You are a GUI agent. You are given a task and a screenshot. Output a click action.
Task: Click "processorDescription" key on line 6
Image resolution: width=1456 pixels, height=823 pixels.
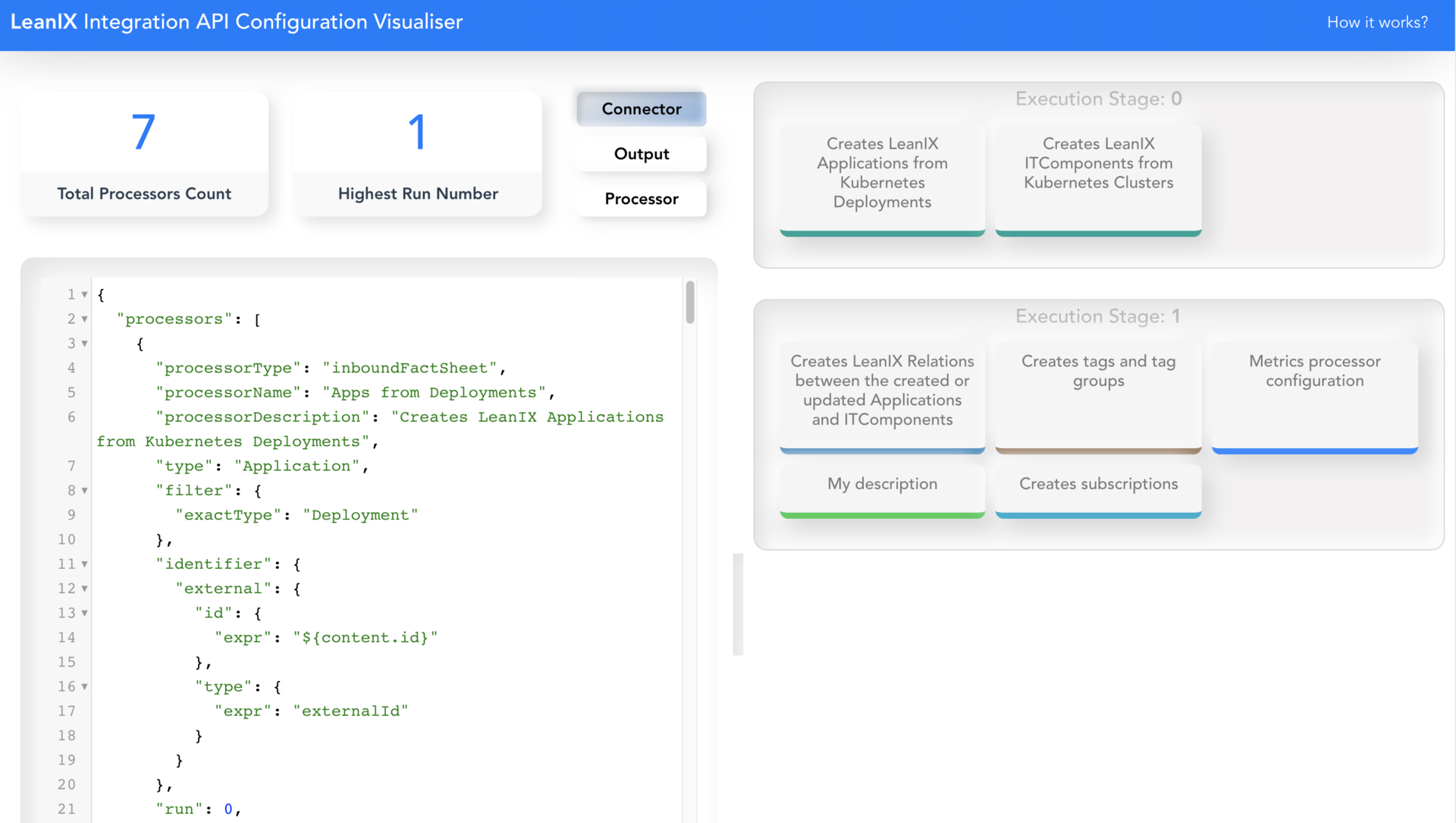tap(262, 417)
